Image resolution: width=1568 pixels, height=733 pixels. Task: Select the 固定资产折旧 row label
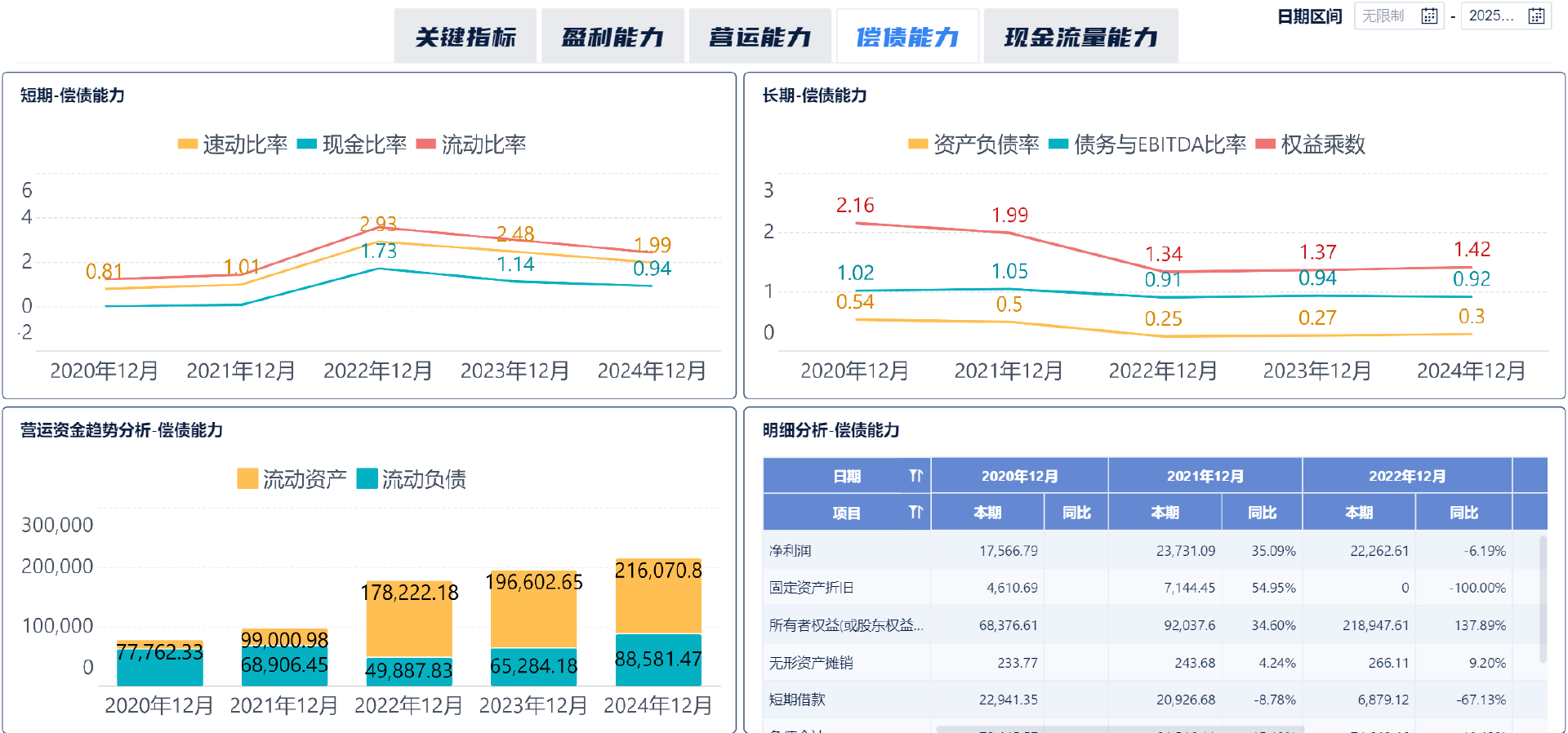tap(811, 588)
